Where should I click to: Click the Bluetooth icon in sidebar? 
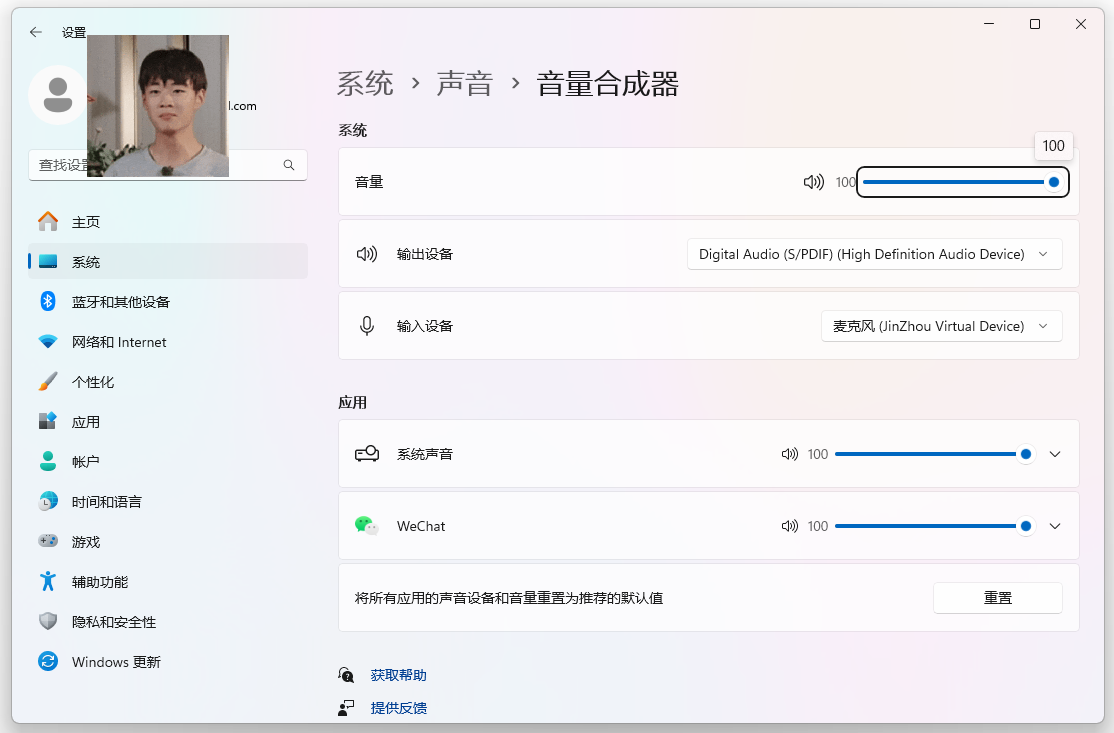48,301
